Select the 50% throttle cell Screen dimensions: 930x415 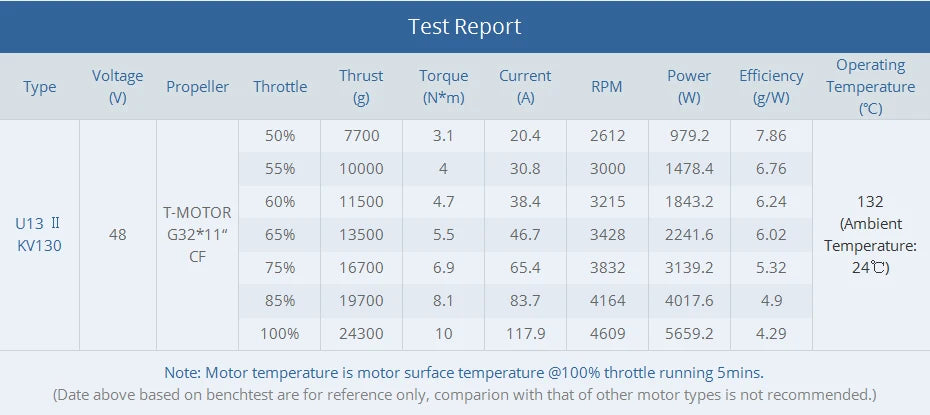click(x=280, y=136)
